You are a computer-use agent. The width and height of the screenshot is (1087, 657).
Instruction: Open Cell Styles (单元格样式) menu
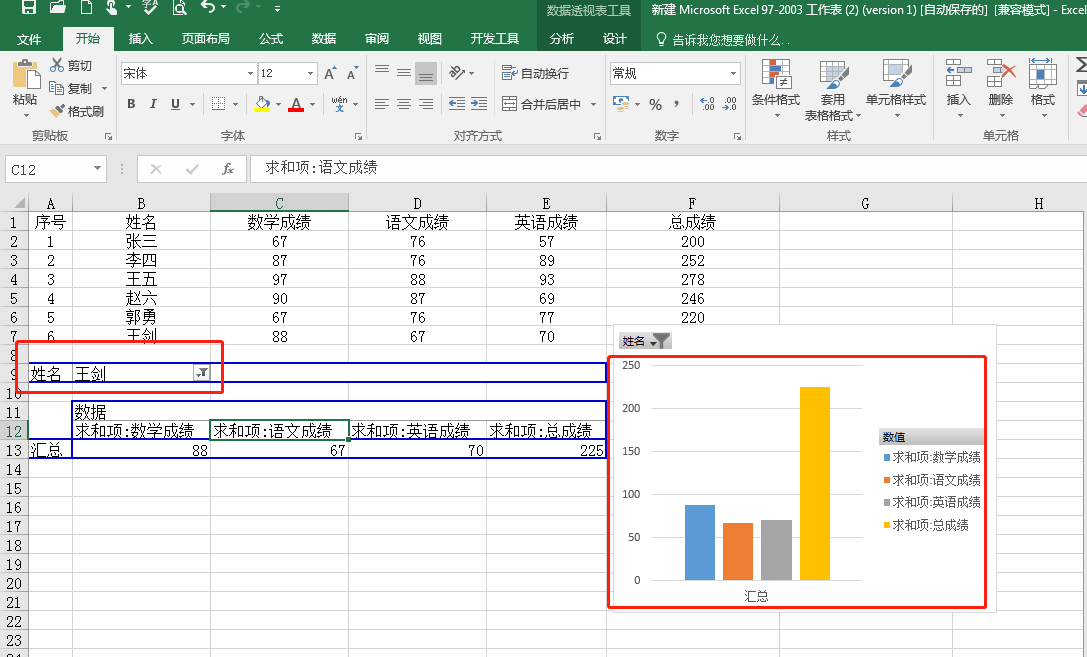(x=896, y=88)
